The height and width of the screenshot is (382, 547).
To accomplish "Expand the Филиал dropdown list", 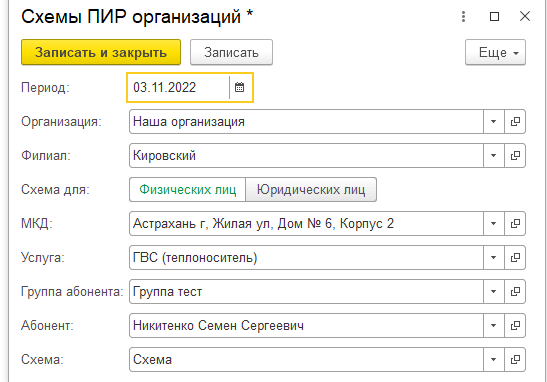I will [x=494, y=156].
